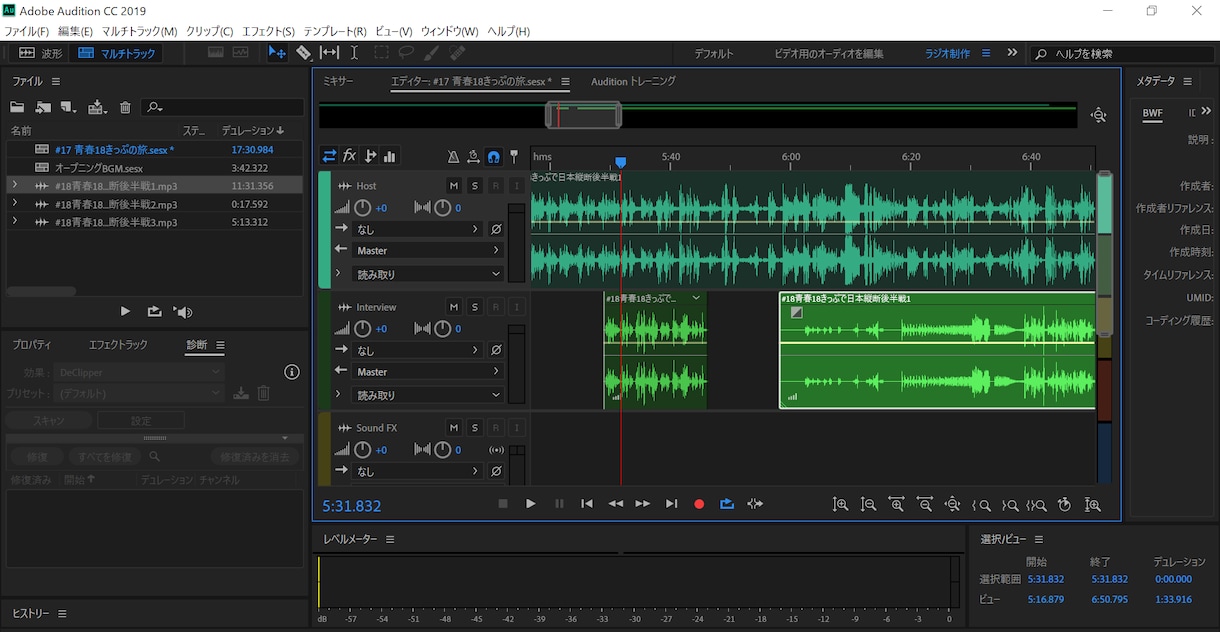Click Play in the editor transport bar
Image resolution: width=1220 pixels, height=632 pixels.
click(x=531, y=504)
